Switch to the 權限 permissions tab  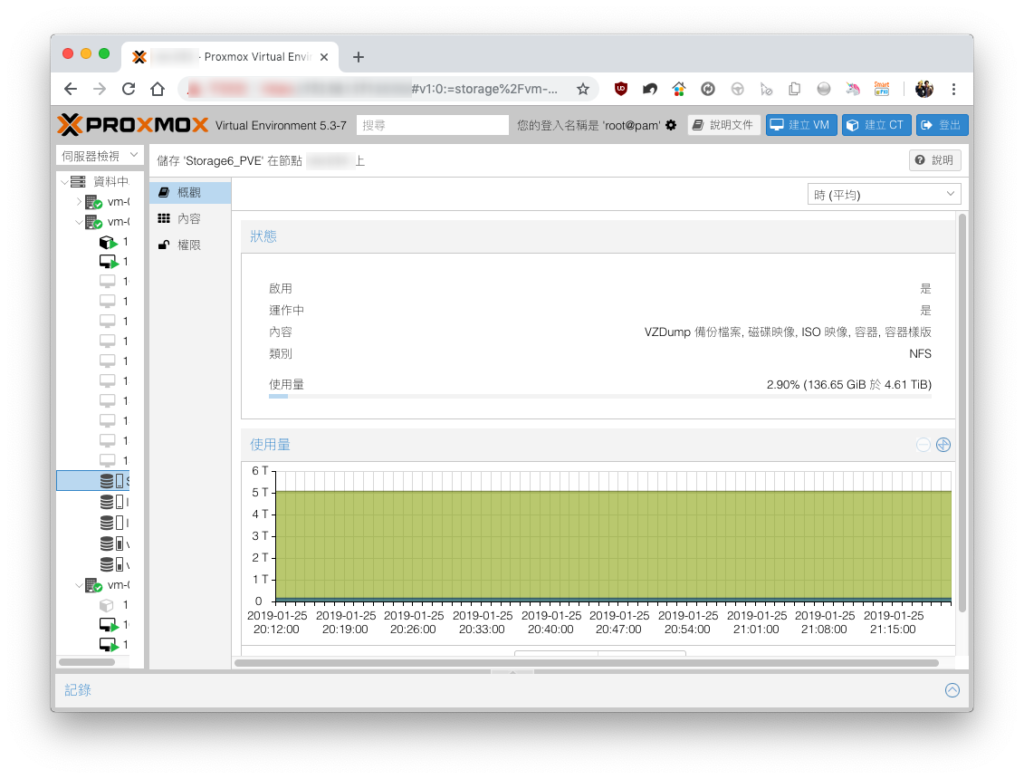tap(191, 245)
